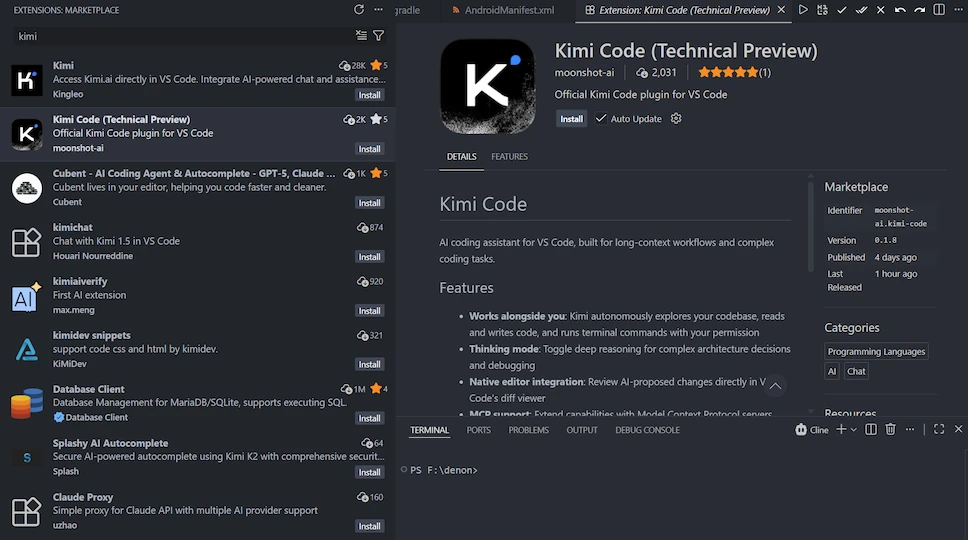Click the scroll-to-top chevron button
The image size is (968, 540).
pos(775,386)
